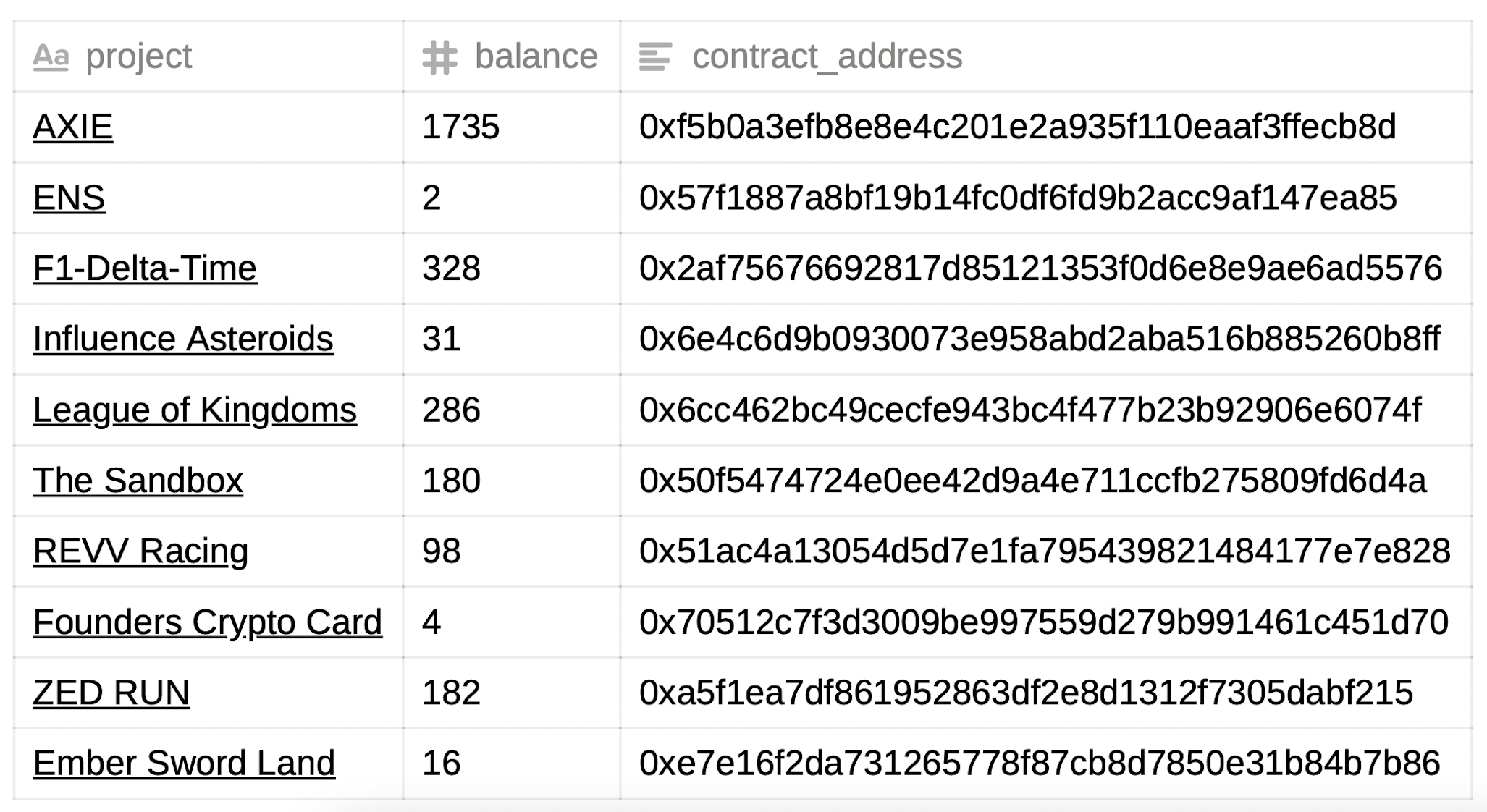
Task: Open the project column header menu
Action: pos(208,56)
